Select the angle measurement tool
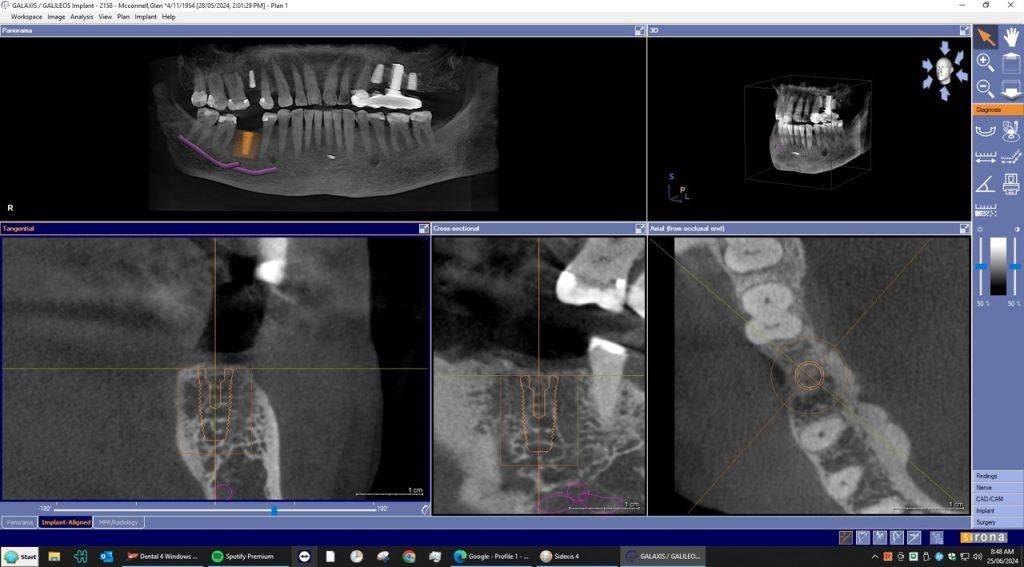 click(985, 183)
